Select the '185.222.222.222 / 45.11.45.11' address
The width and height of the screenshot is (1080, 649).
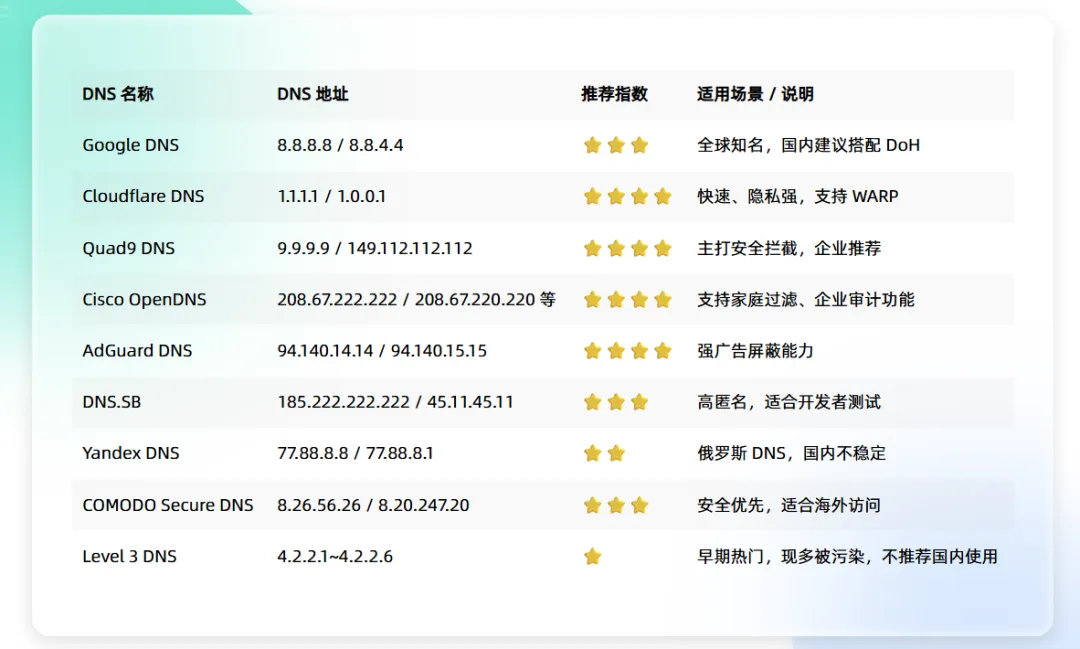395,402
